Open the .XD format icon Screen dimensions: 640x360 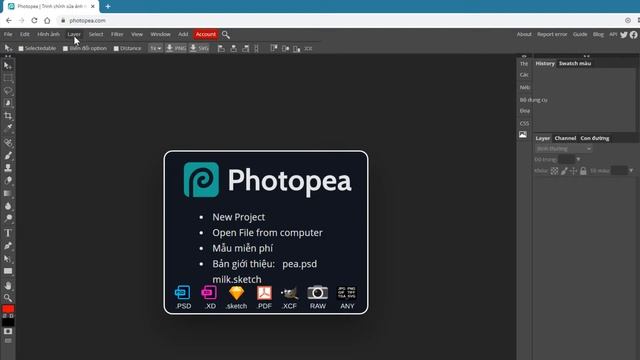coord(210,297)
